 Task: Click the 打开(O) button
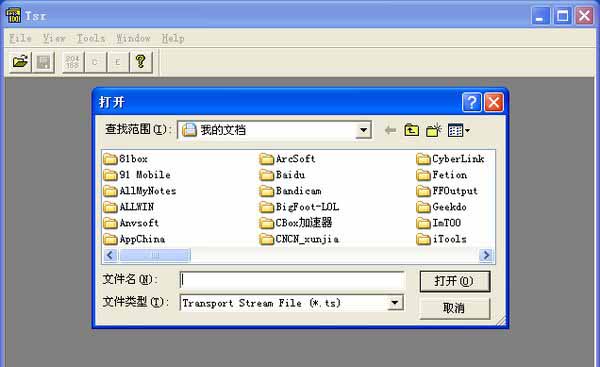[x=455, y=281]
